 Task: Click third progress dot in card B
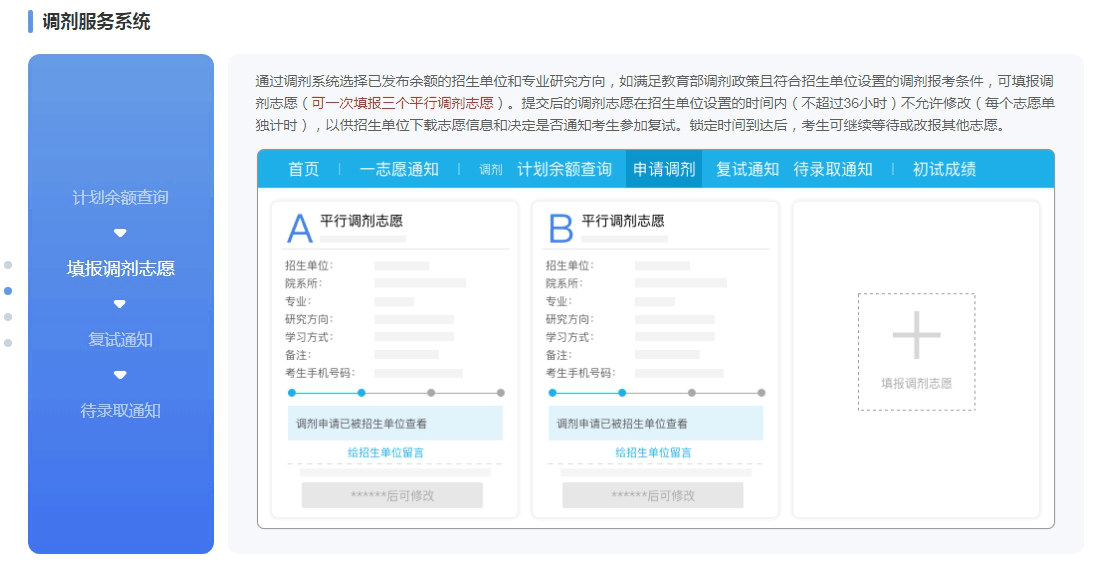click(x=692, y=393)
